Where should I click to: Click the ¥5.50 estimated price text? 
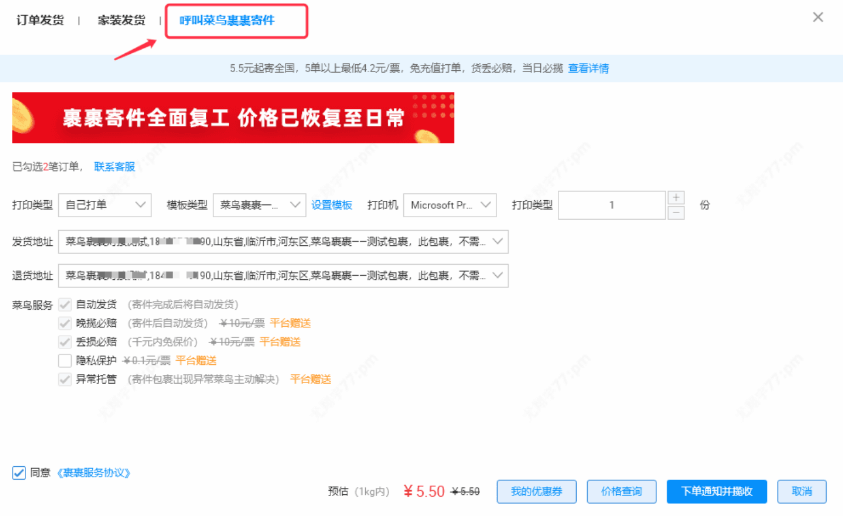pos(424,491)
